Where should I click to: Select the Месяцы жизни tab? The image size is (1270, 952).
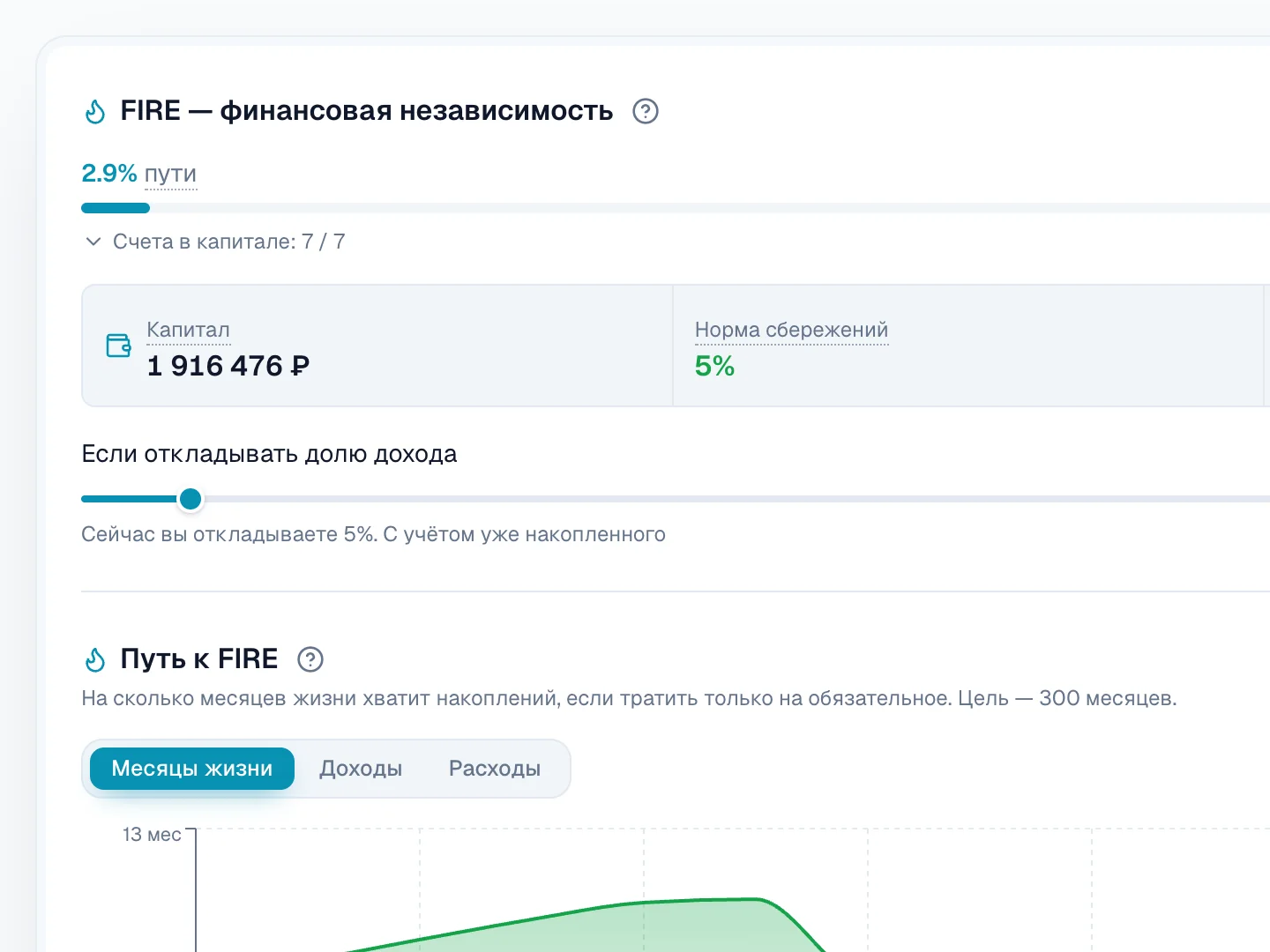point(192,769)
